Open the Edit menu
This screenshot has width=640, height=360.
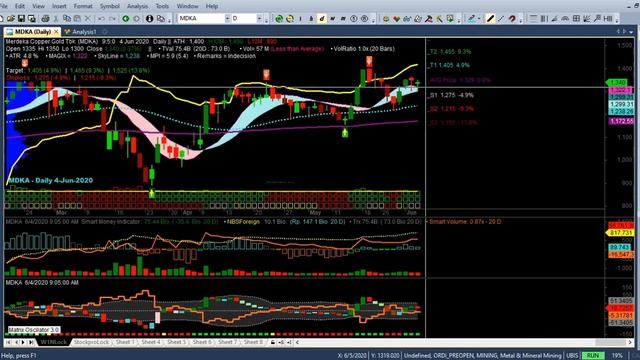click(20, 6)
